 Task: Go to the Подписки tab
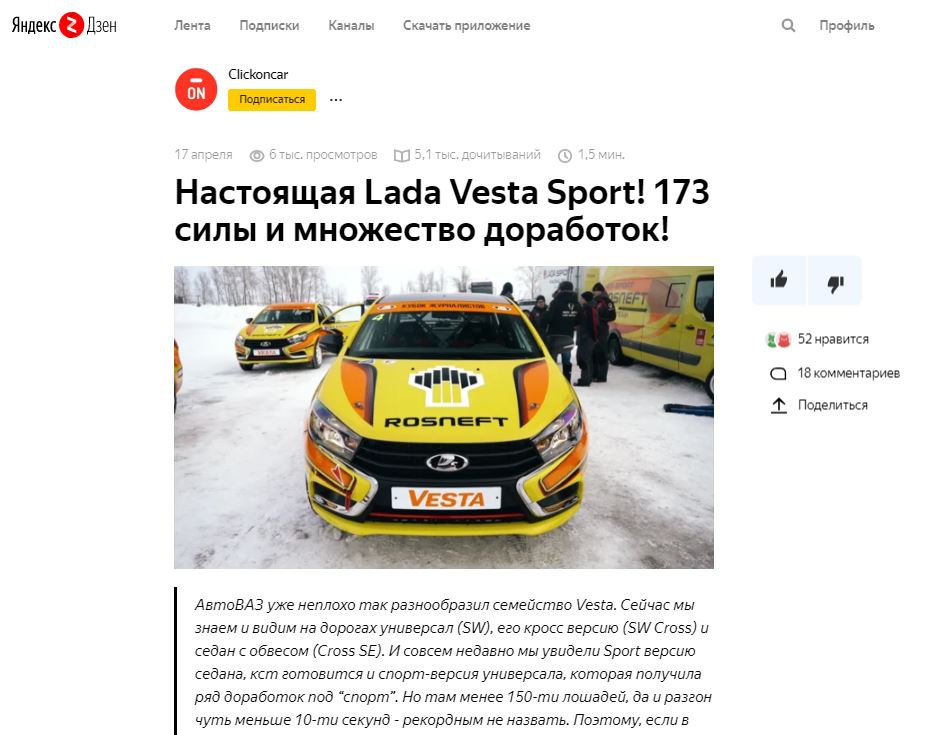[x=269, y=26]
